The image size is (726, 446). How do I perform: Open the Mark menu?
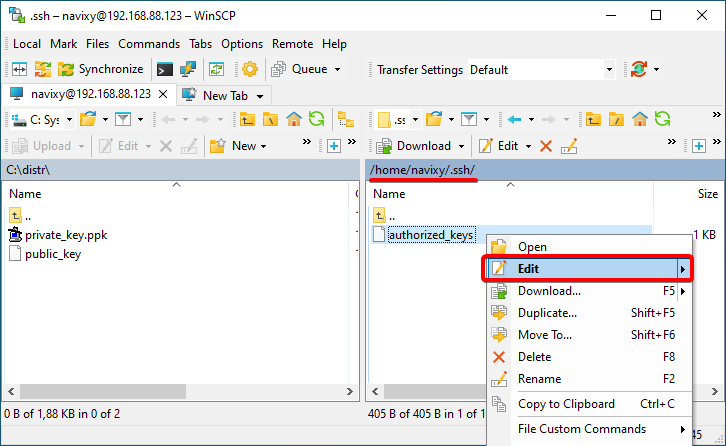pos(63,44)
